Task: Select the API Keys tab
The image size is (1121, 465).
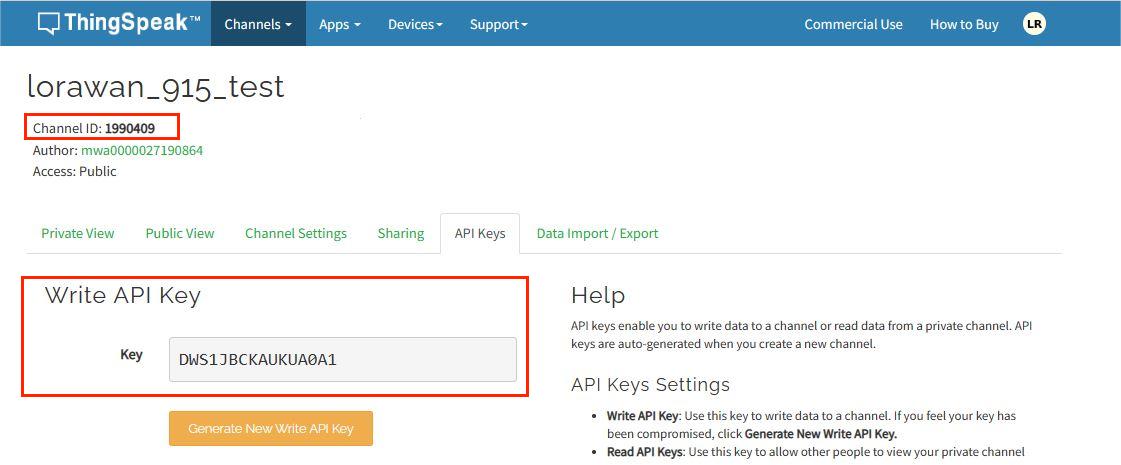Action: tap(480, 233)
